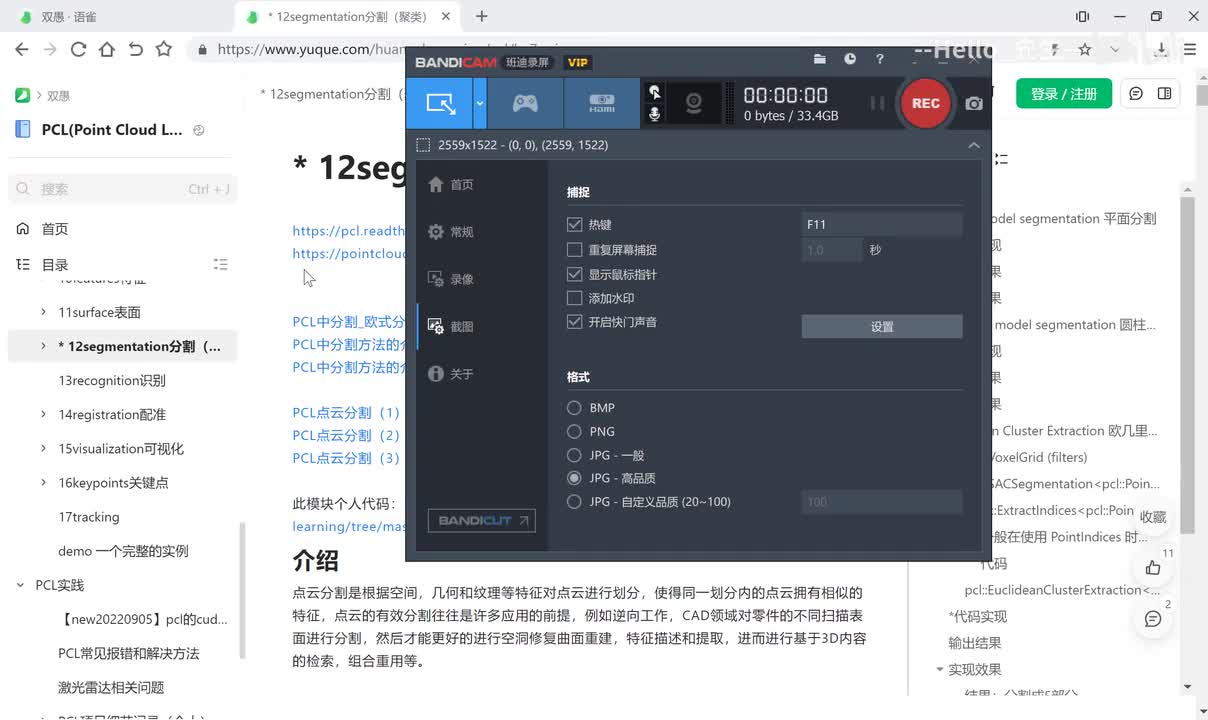The image size is (1208, 720).
Task: Expand 16keypoints关键点 tree item
Action: [43, 482]
